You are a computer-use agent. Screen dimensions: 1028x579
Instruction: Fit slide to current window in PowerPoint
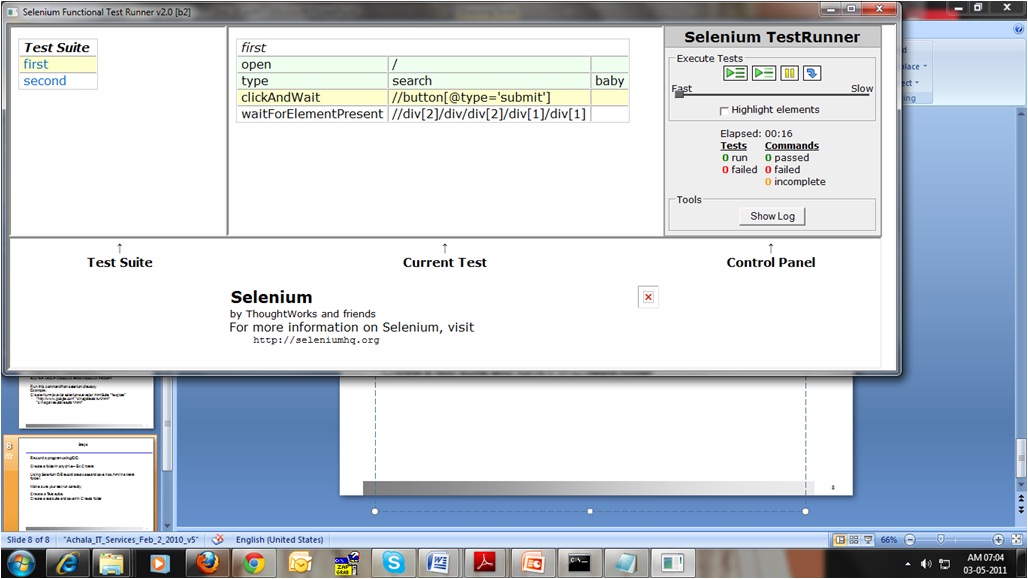pos(1017,540)
